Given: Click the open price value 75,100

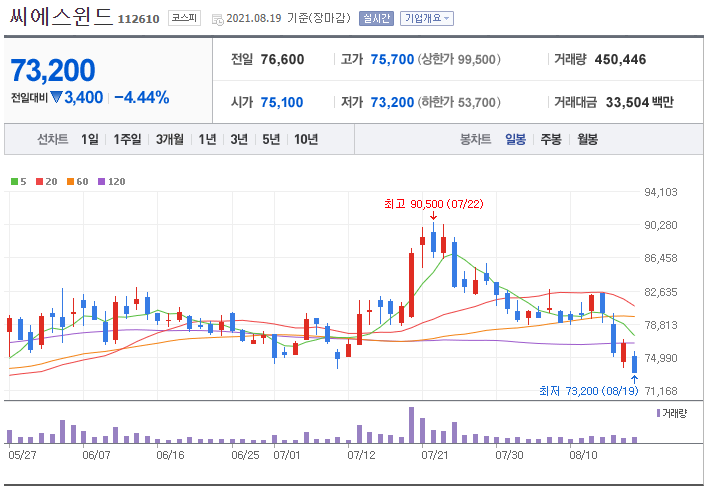Looking at the screenshot, I should (282, 102).
